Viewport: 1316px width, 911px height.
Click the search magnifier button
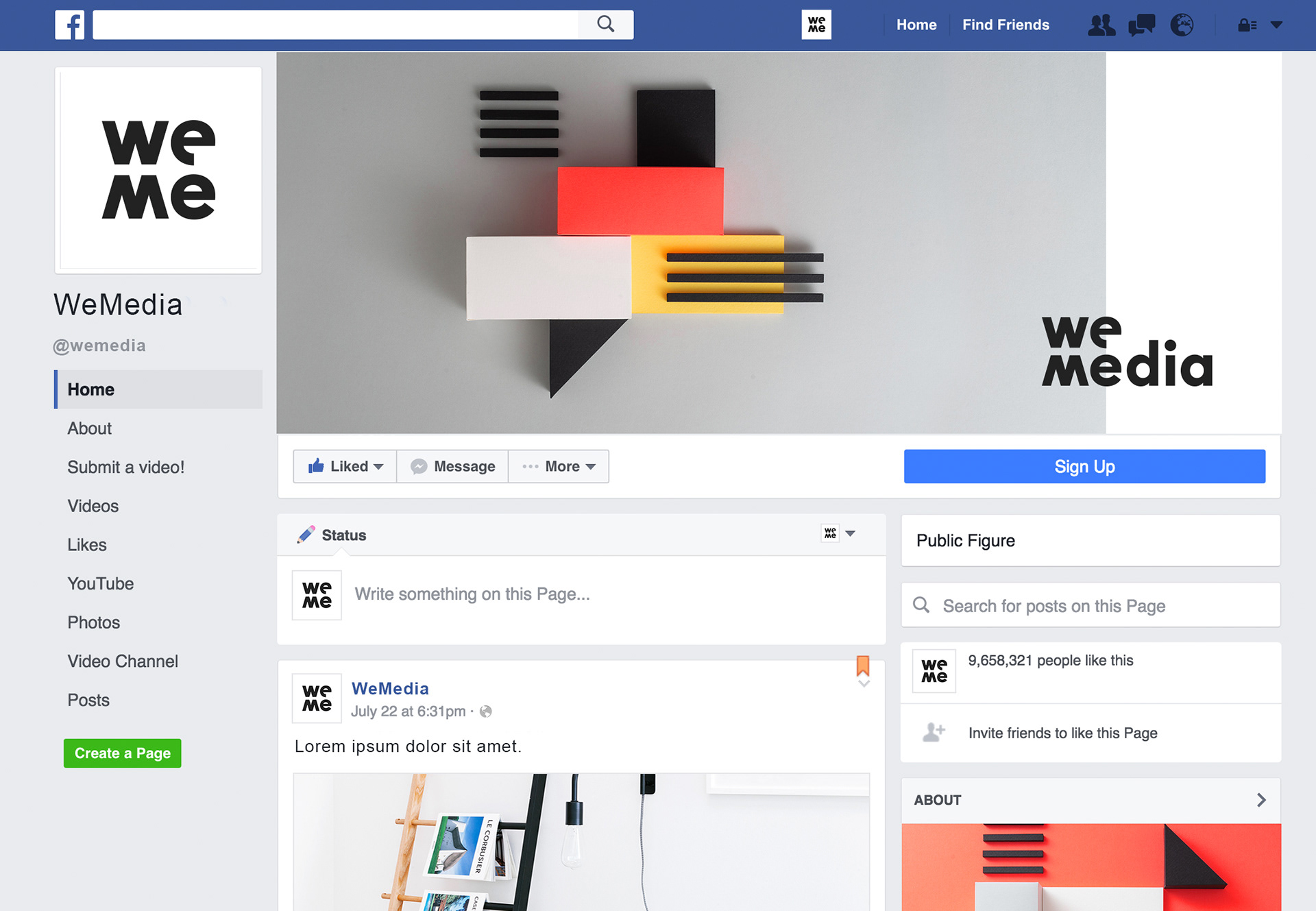point(605,24)
